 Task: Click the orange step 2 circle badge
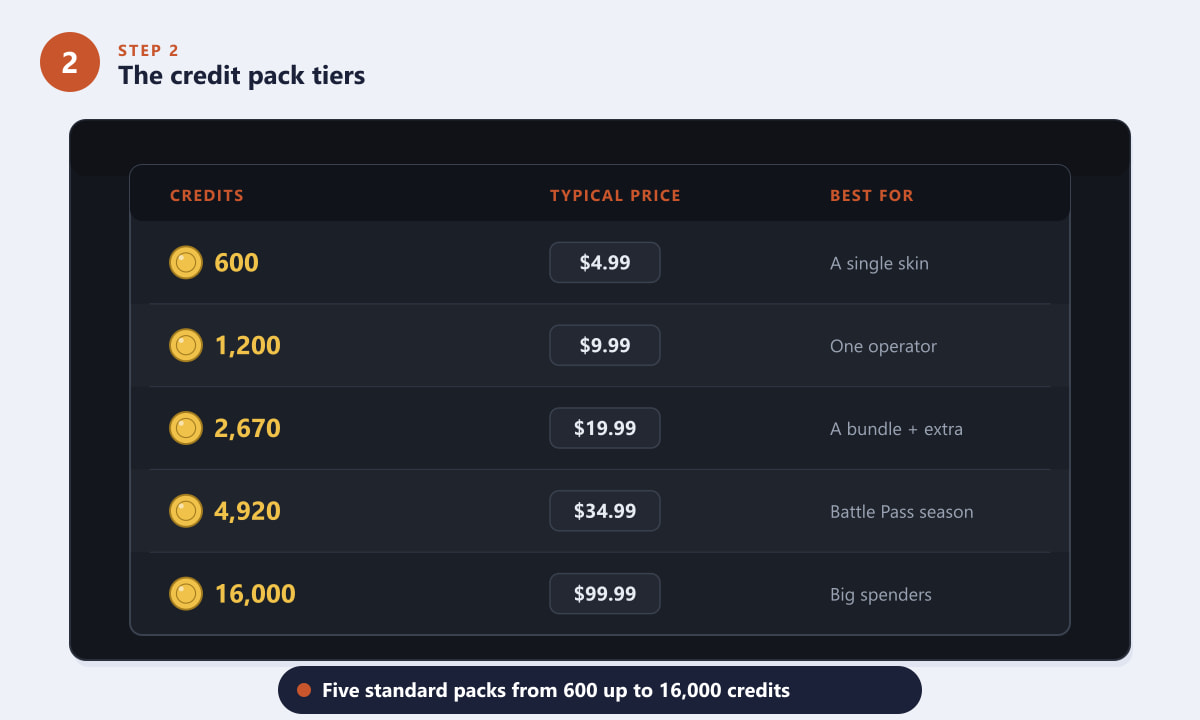pyautogui.click(x=70, y=62)
